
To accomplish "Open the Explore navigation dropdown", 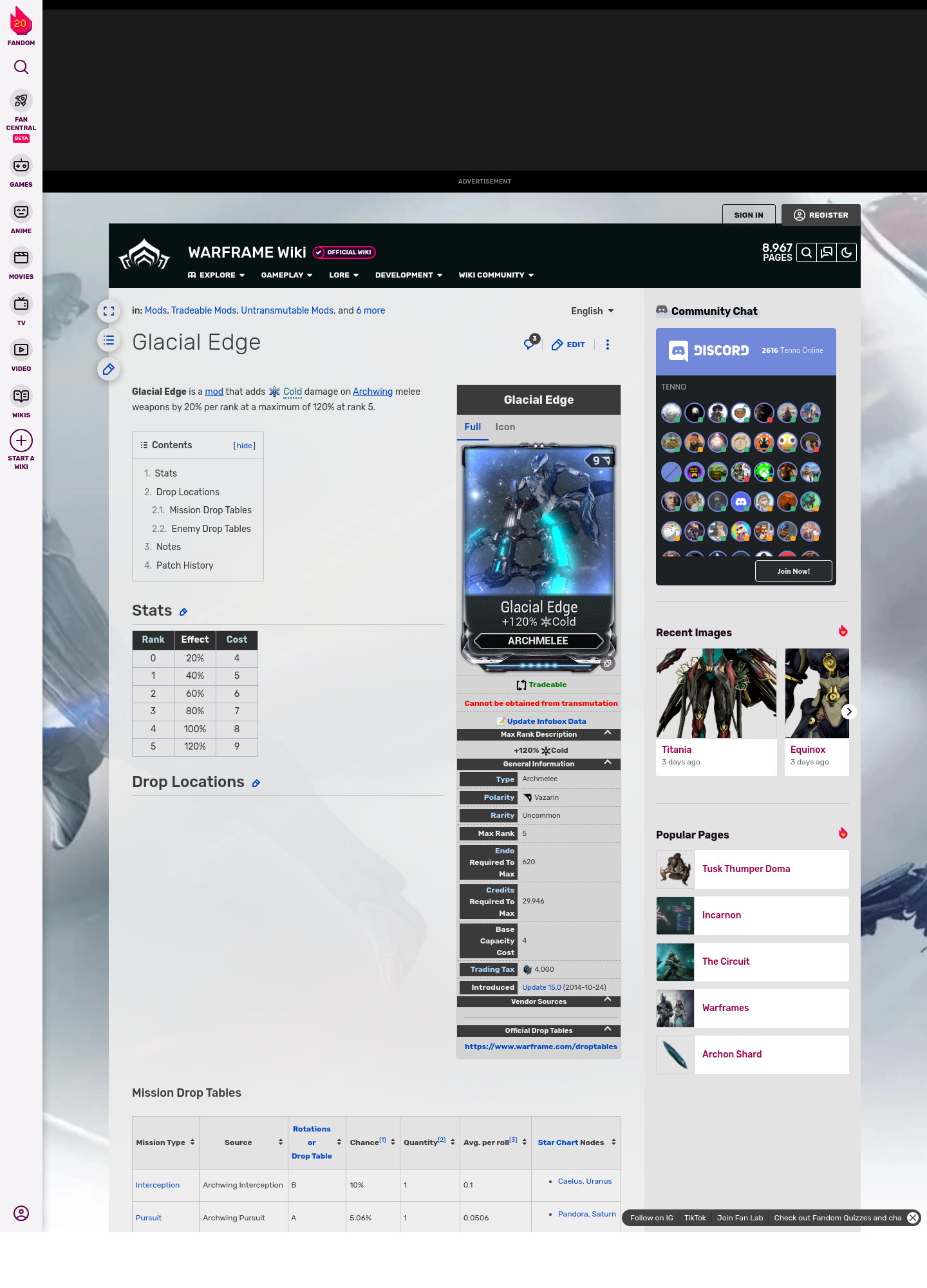I will (x=216, y=275).
